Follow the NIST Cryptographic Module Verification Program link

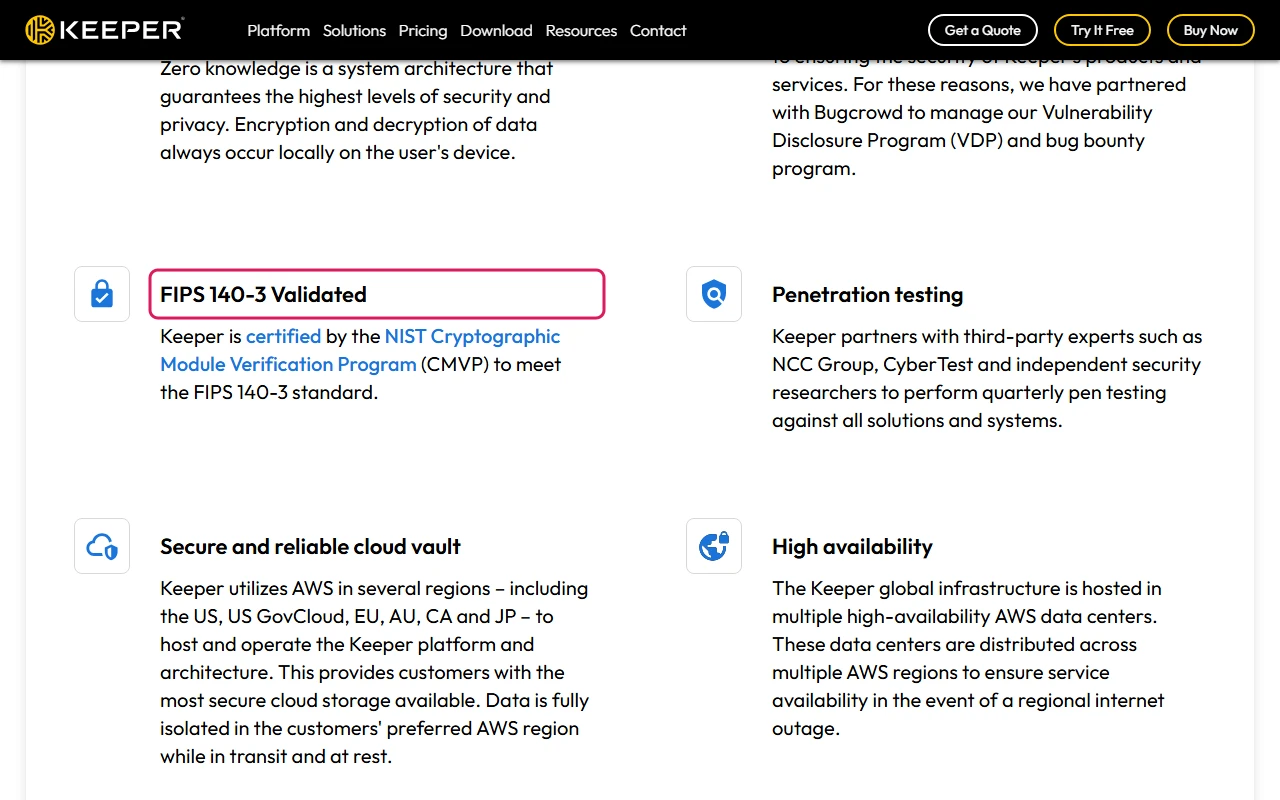[360, 350]
